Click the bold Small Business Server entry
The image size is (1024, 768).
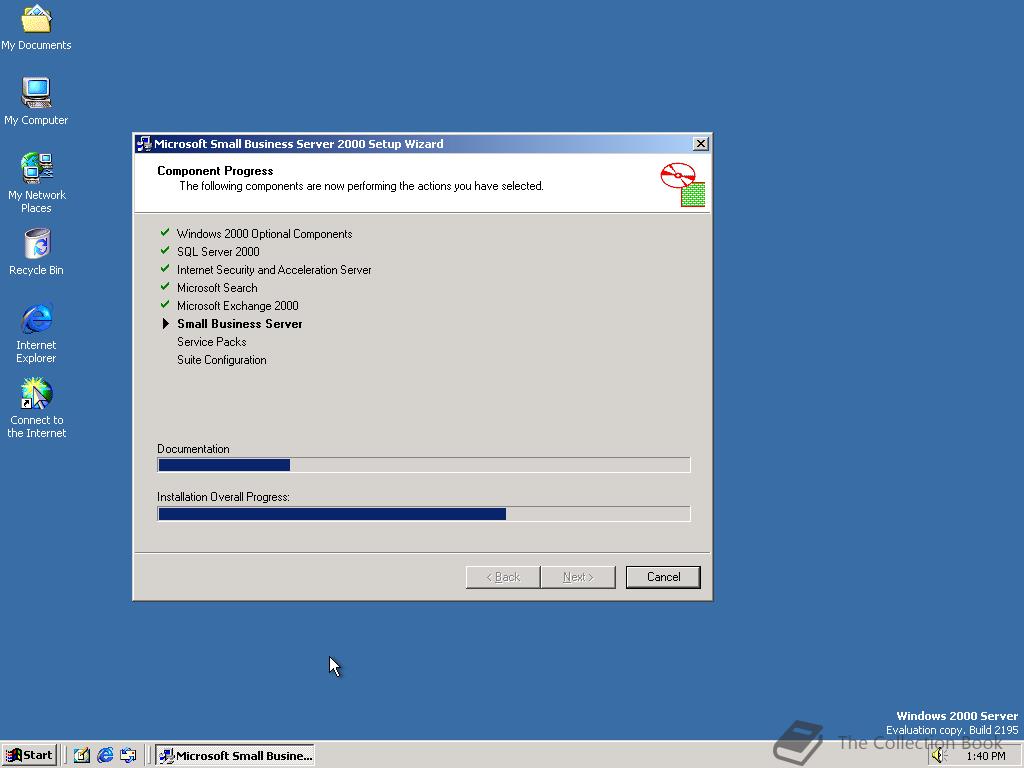[240, 324]
